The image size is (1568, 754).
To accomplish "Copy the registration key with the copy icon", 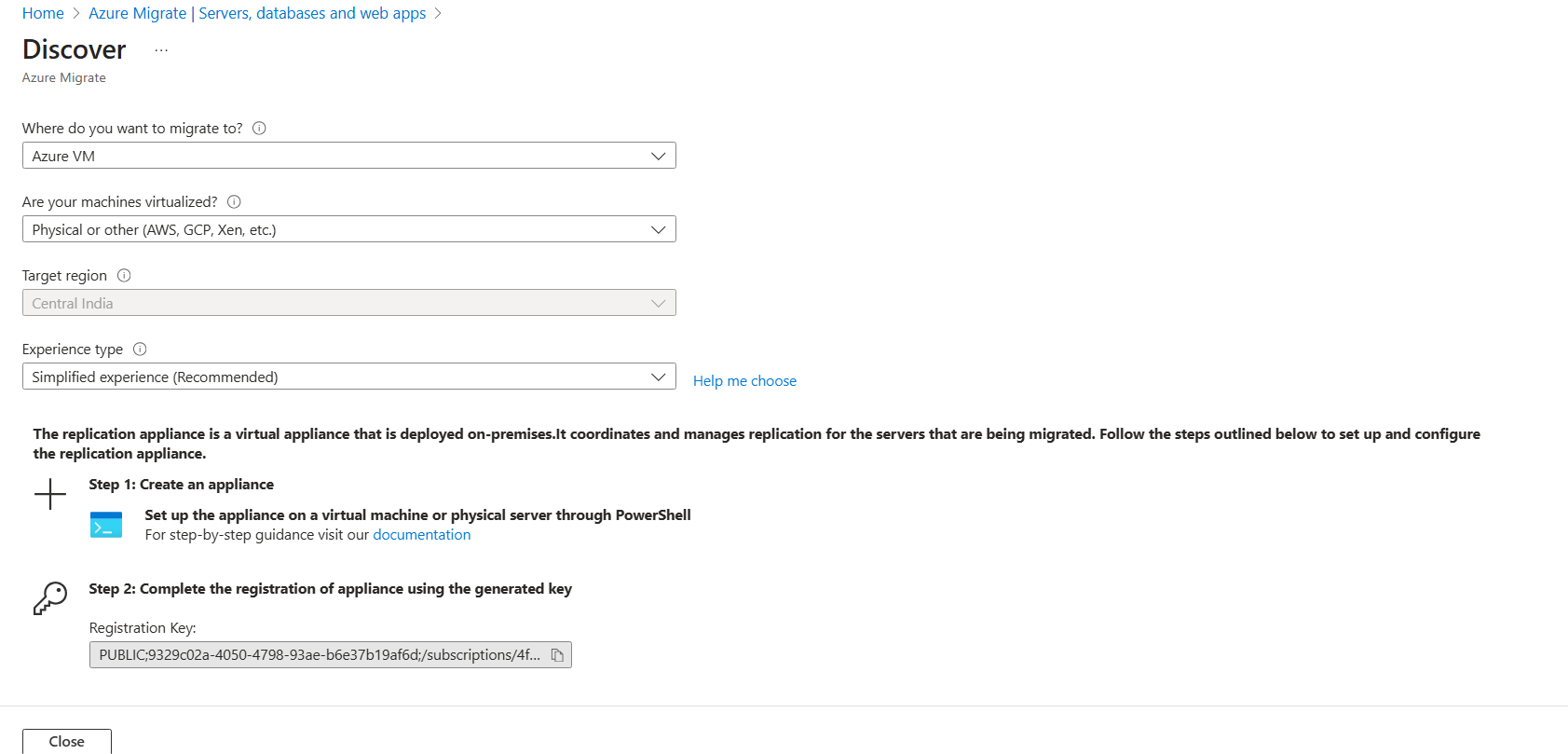I will (x=557, y=655).
